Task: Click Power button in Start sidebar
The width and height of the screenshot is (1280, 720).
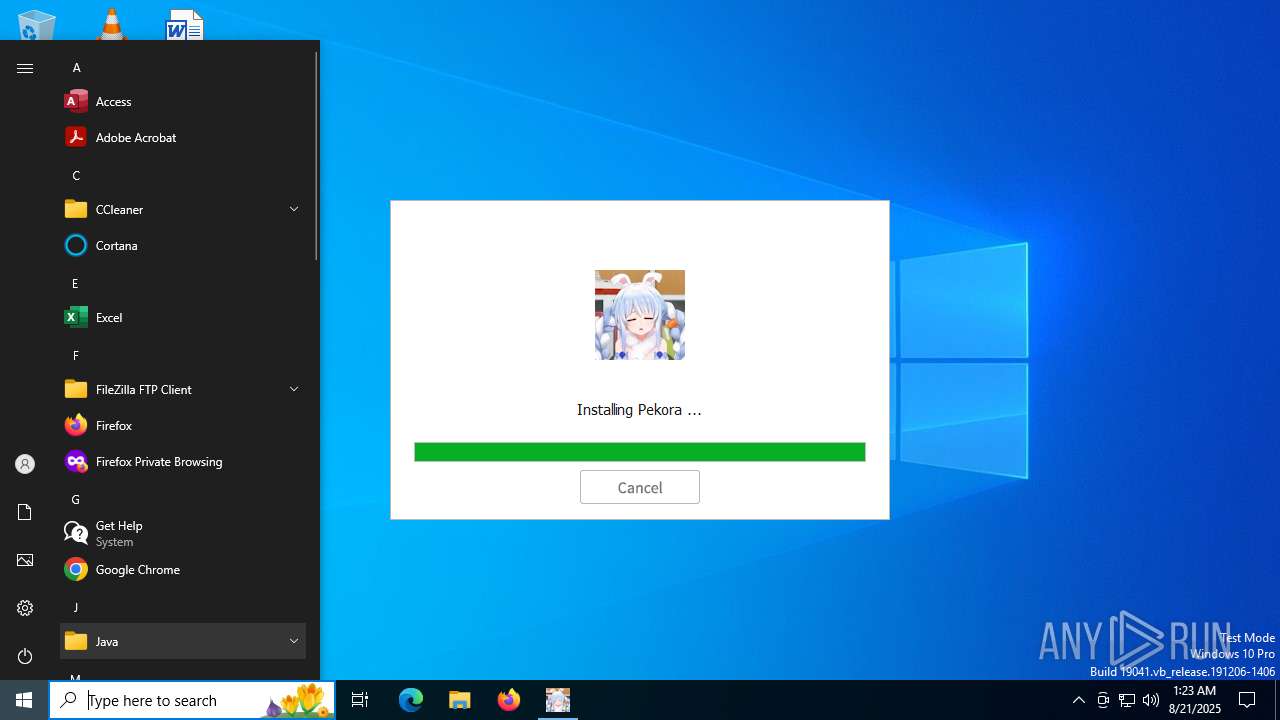Action: (x=25, y=656)
